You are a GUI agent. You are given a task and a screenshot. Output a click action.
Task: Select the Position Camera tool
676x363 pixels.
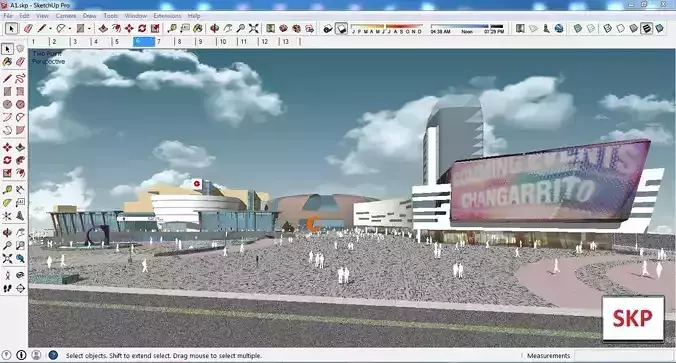(x=7, y=275)
